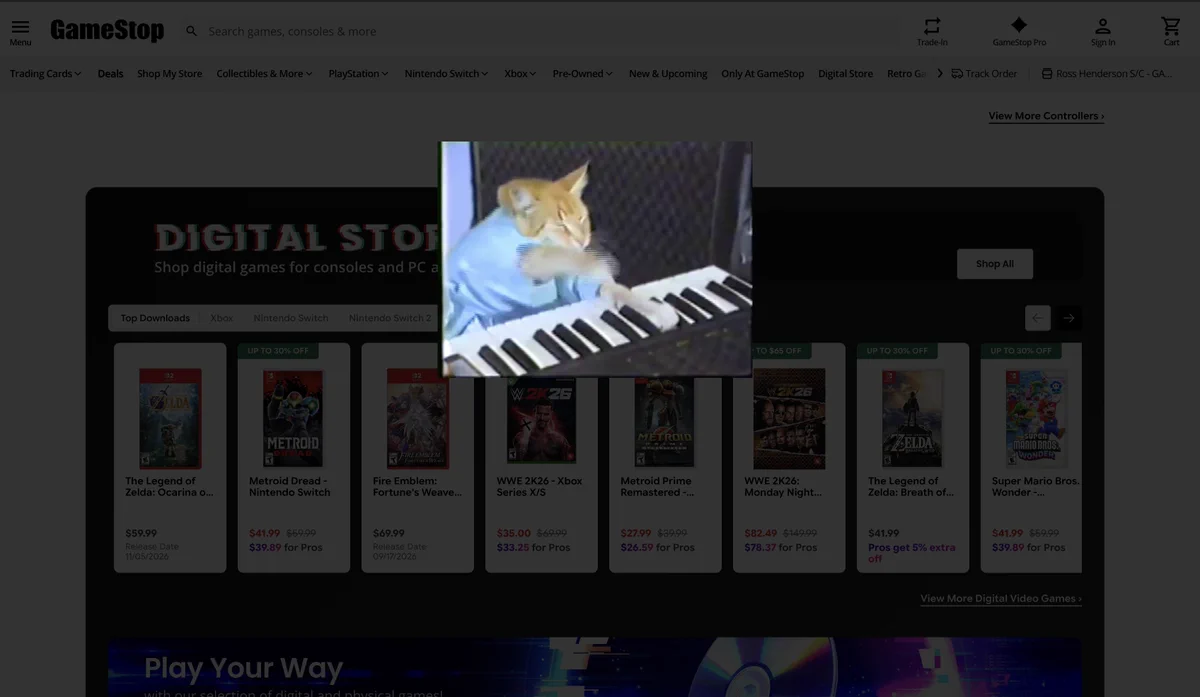
Task: Click UP TO 30% OFF badge on Metroid Dread
Action: pyautogui.click(x=278, y=351)
